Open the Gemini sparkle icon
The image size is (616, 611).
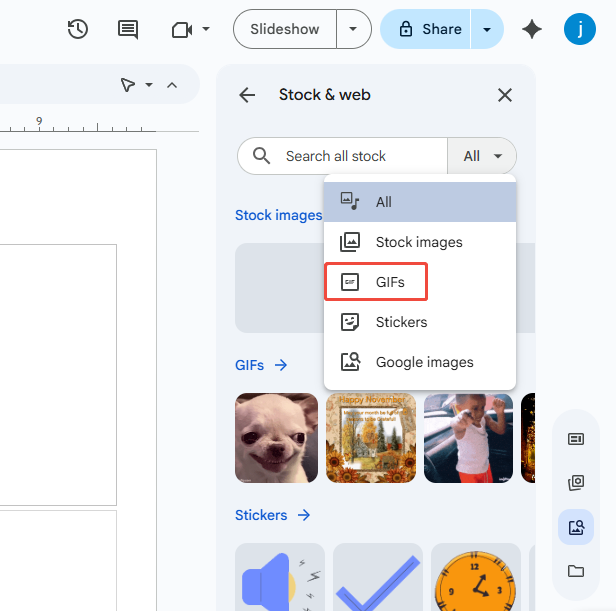tap(532, 29)
